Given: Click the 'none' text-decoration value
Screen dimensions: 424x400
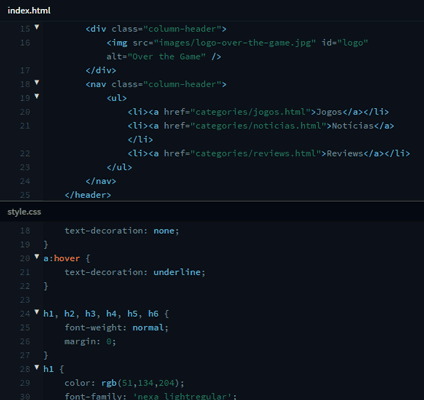Looking at the screenshot, I should (x=164, y=231).
